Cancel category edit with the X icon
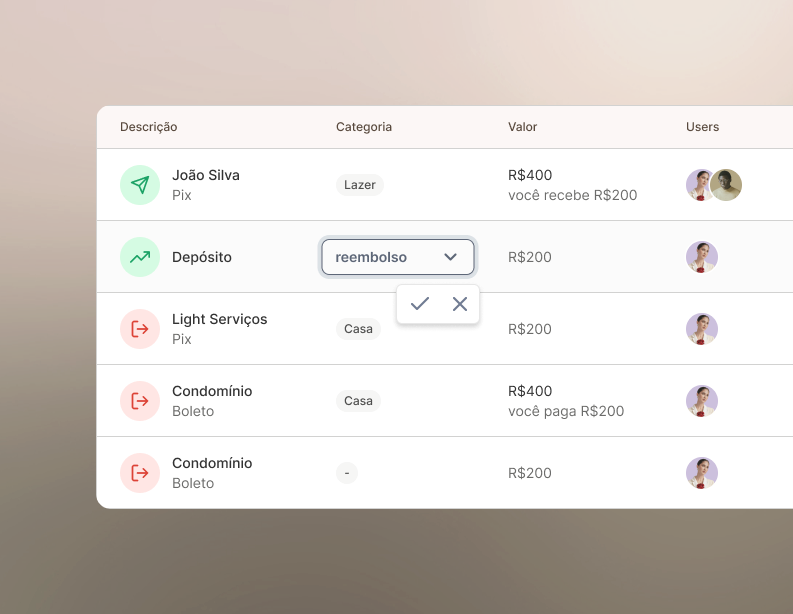The image size is (793, 614). [460, 304]
